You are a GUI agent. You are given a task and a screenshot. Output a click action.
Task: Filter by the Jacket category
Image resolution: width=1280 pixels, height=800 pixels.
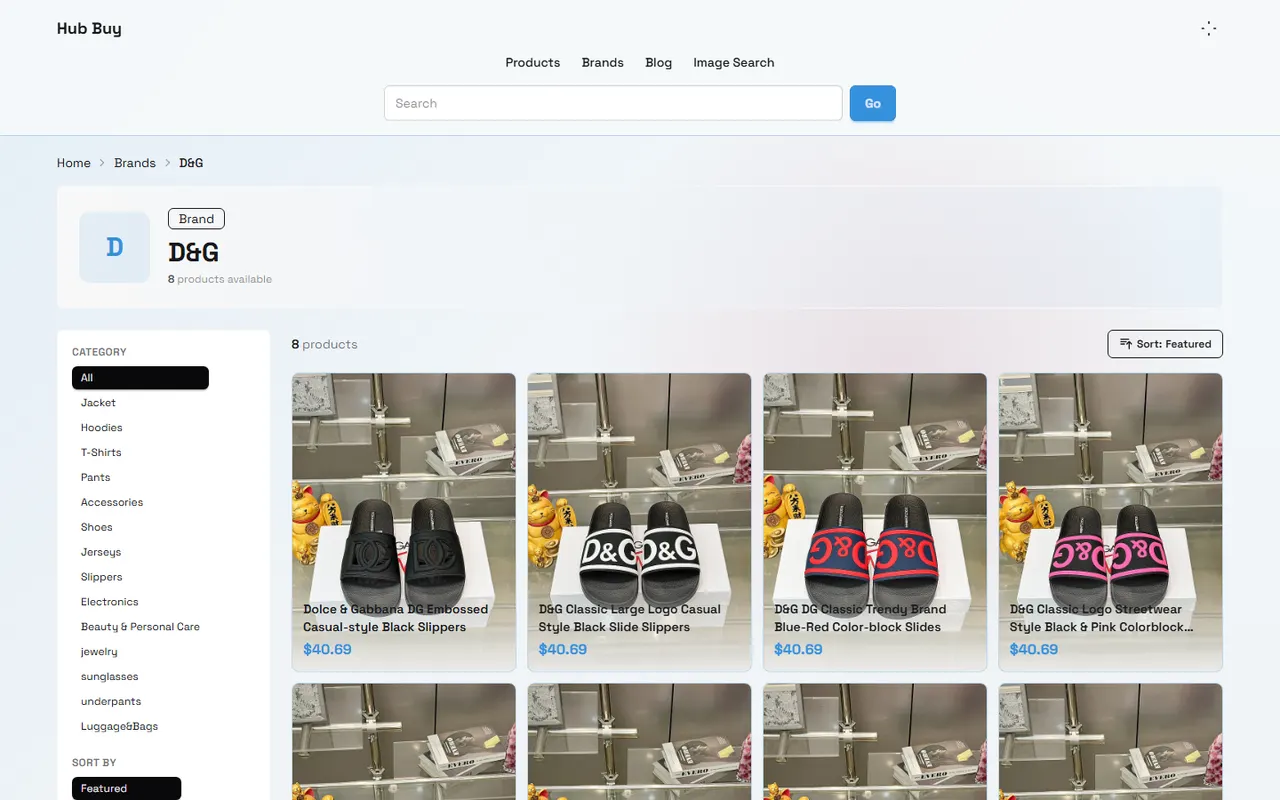click(x=98, y=403)
